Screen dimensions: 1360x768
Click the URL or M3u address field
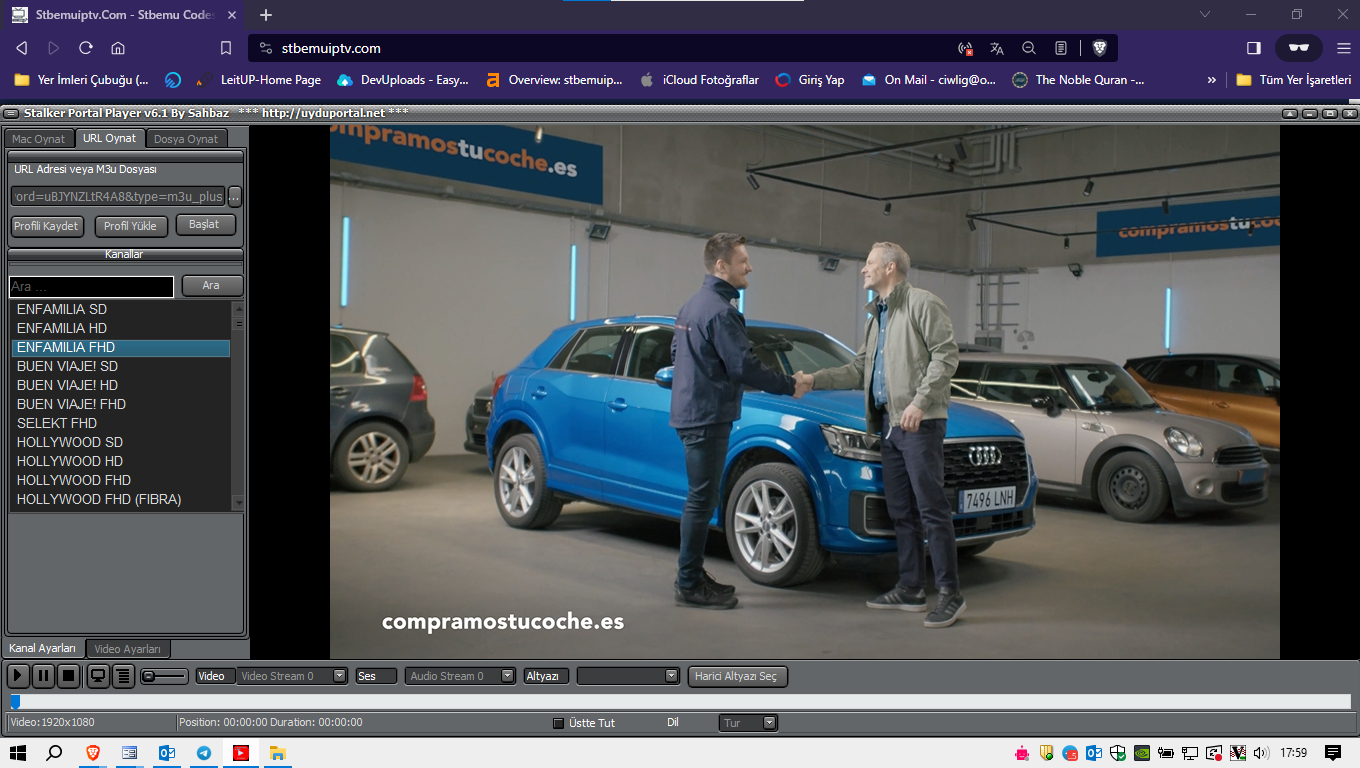pos(118,196)
